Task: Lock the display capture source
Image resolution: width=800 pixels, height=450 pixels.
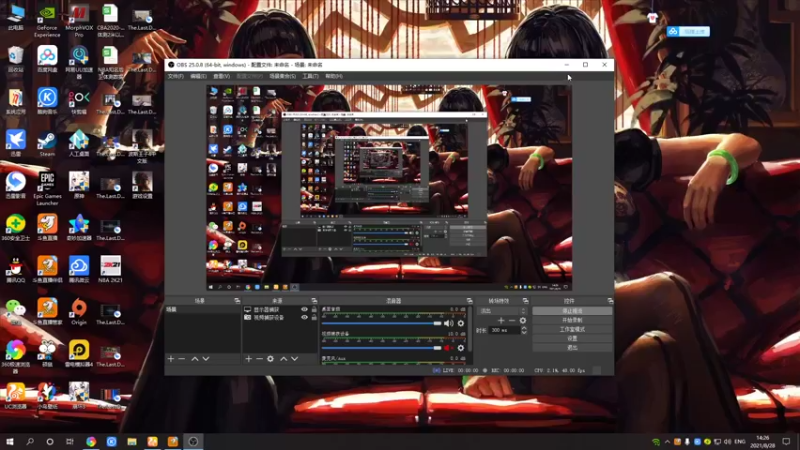Action: (x=314, y=310)
